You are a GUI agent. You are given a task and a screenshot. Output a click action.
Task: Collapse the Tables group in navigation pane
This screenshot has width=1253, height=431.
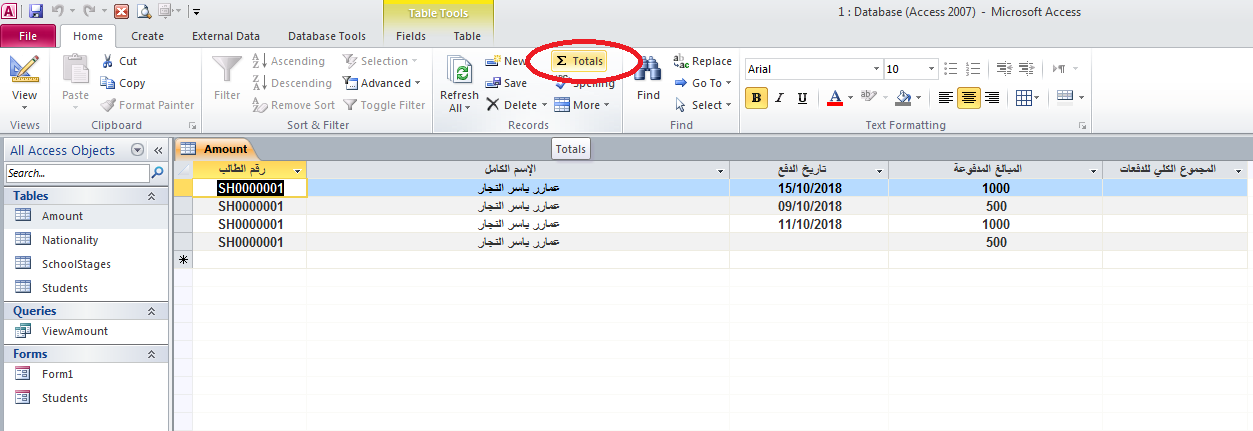151,197
